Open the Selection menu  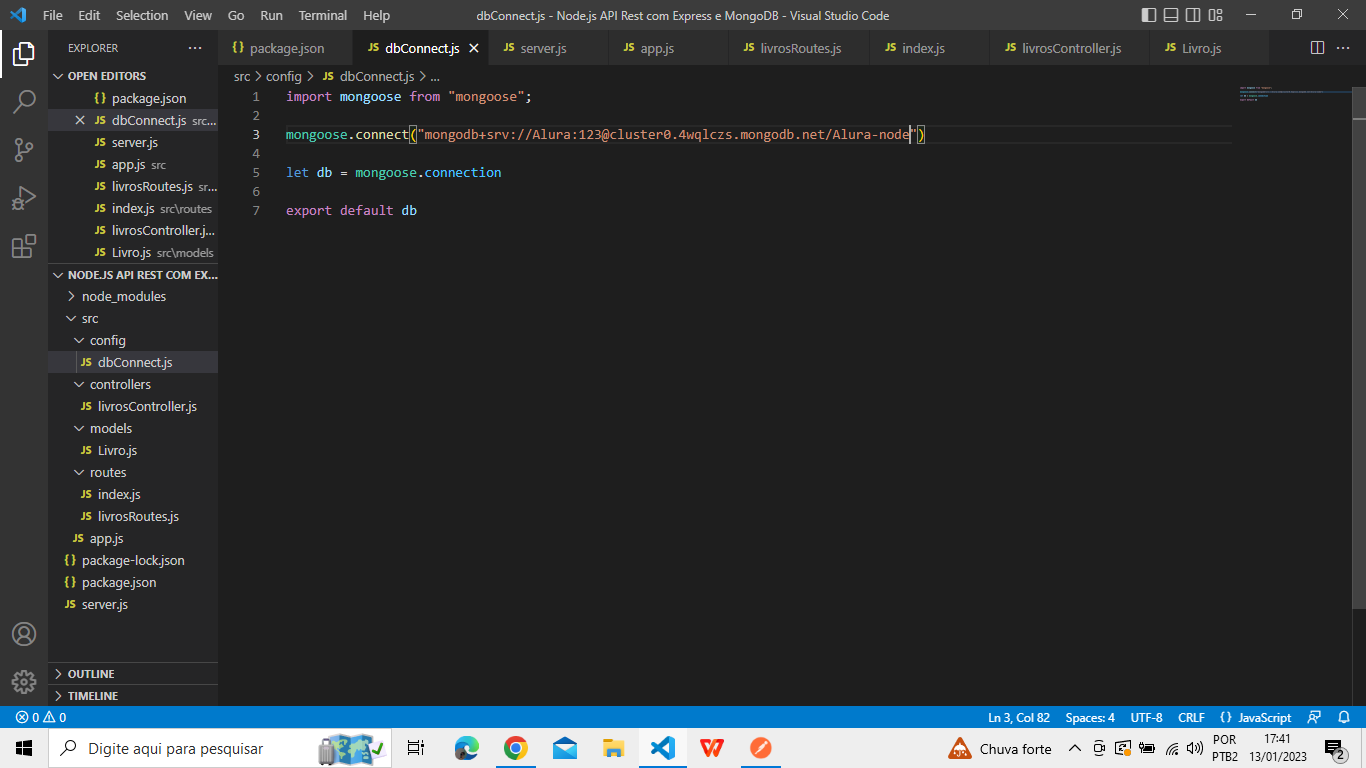(142, 15)
